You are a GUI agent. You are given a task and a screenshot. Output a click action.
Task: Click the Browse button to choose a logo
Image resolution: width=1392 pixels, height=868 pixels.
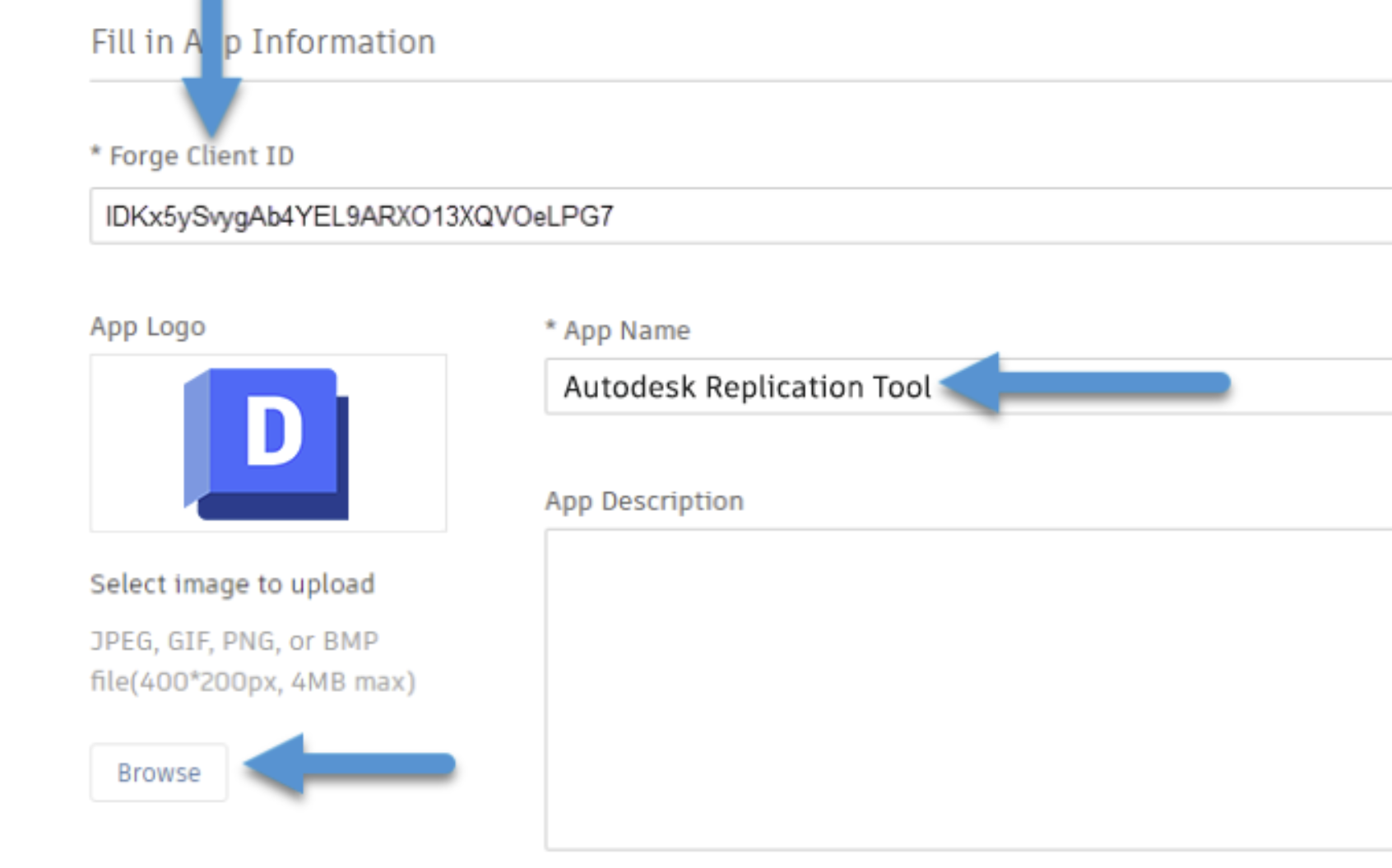pyautogui.click(x=159, y=771)
